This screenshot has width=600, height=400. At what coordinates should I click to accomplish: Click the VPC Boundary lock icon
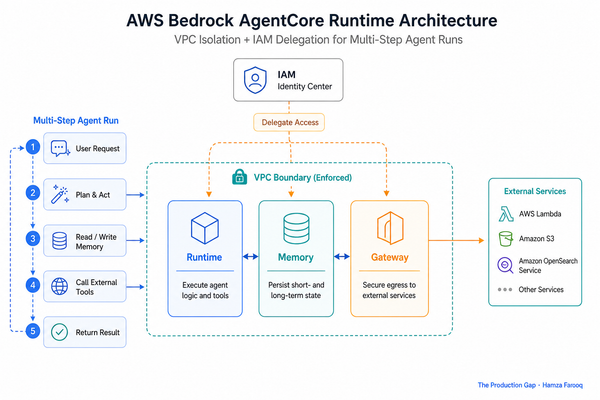tap(240, 177)
